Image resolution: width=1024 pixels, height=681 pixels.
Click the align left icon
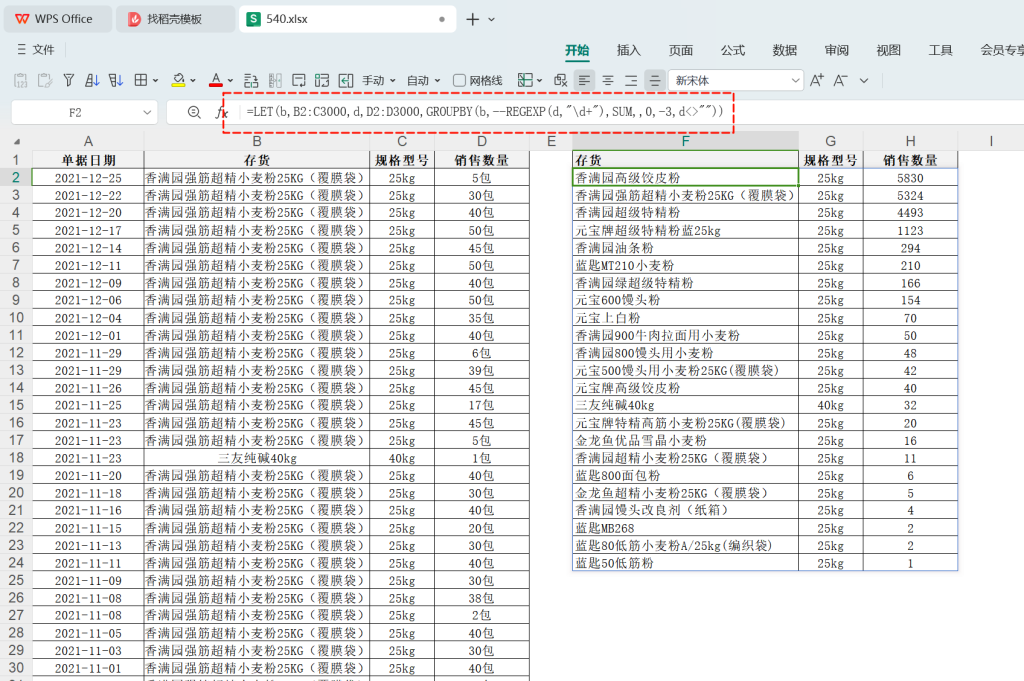tap(584, 80)
